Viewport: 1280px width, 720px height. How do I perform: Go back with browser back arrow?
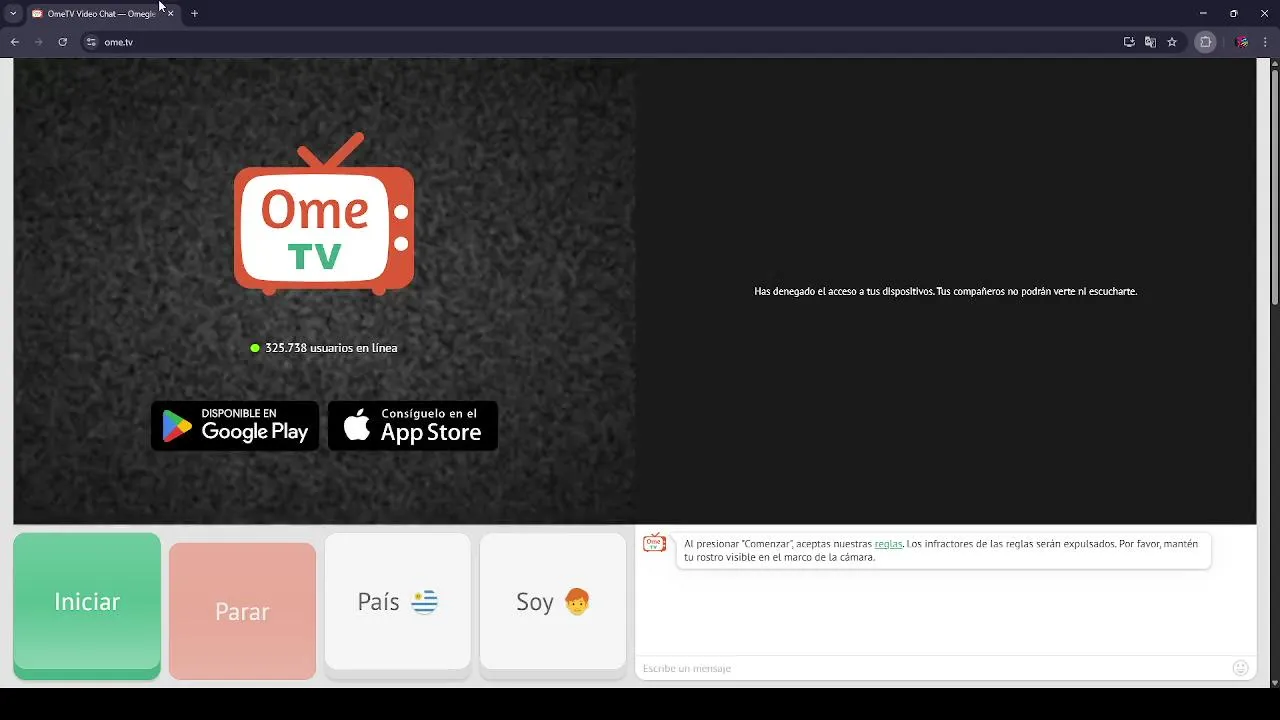tap(15, 42)
